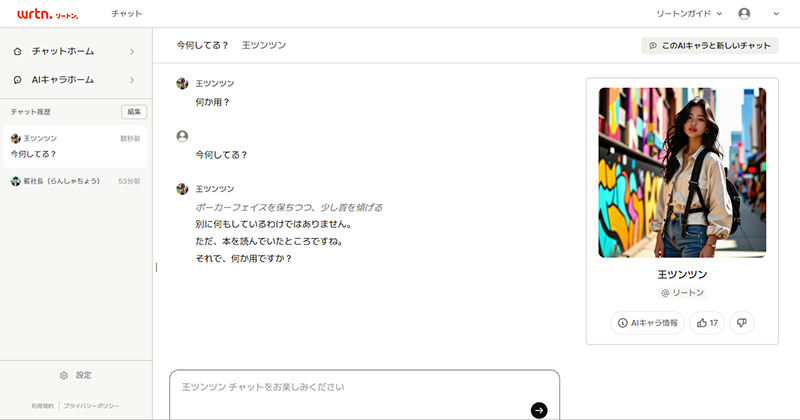Viewport: 800px width, 420px height.
Task: Expand the account menu chevron
Action: pos(776,14)
